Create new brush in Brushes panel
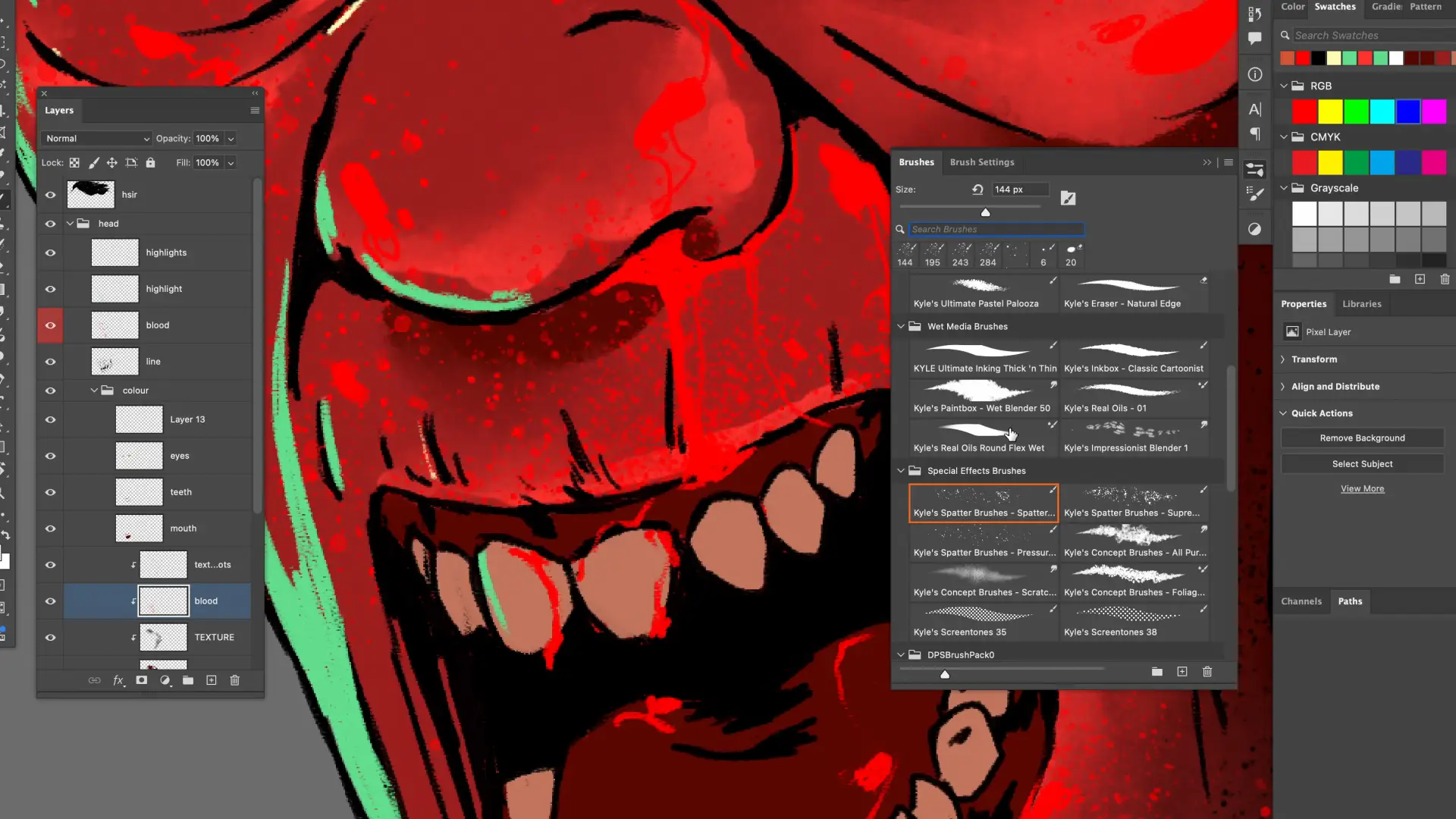The image size is (1456, 819). pos(1182,672)
